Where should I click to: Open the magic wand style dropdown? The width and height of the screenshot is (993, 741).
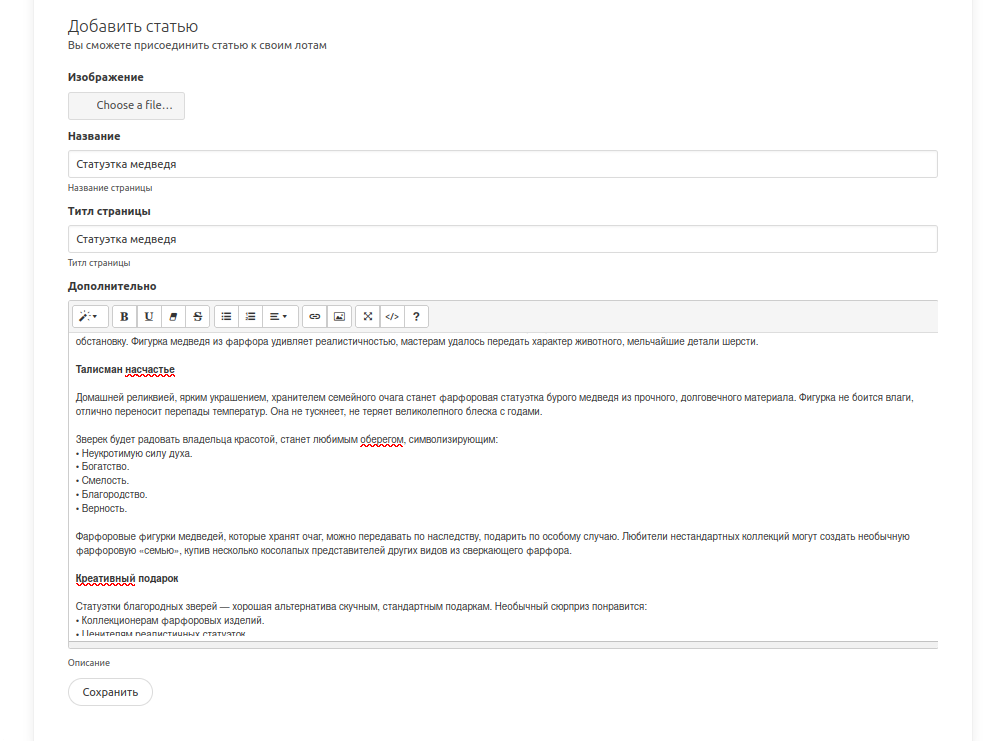click(89, 316)
